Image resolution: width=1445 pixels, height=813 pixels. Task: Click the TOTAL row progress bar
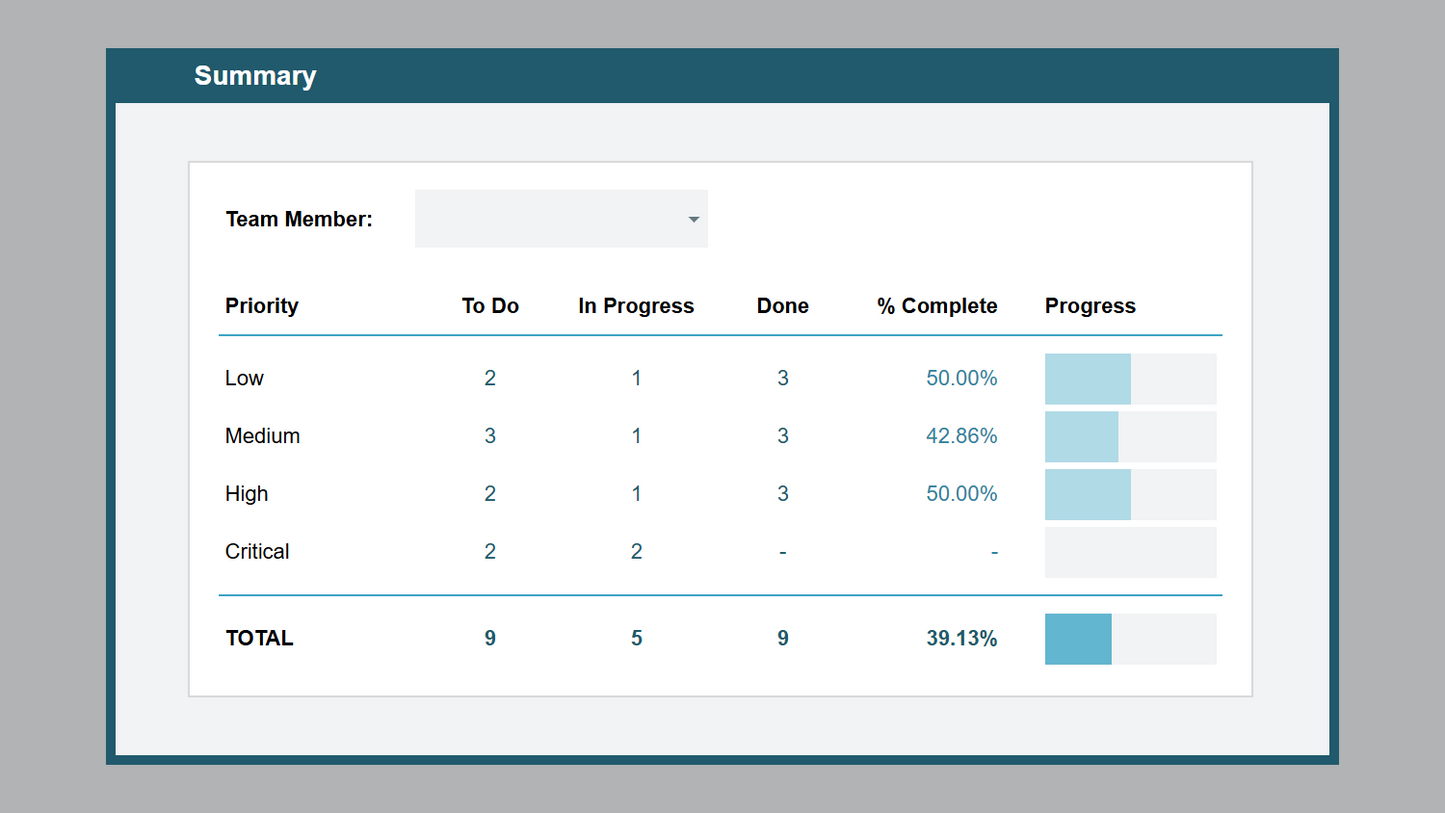click(1130, 639)
